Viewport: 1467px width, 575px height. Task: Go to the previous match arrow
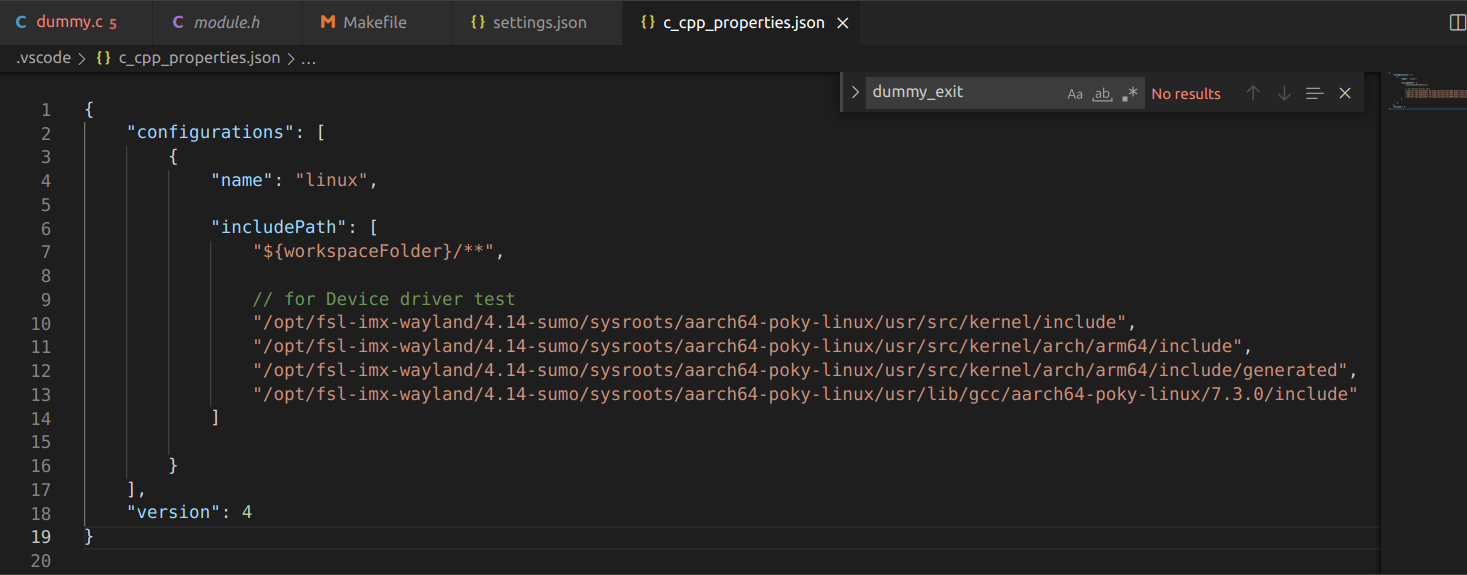(x=1253, y=93)
